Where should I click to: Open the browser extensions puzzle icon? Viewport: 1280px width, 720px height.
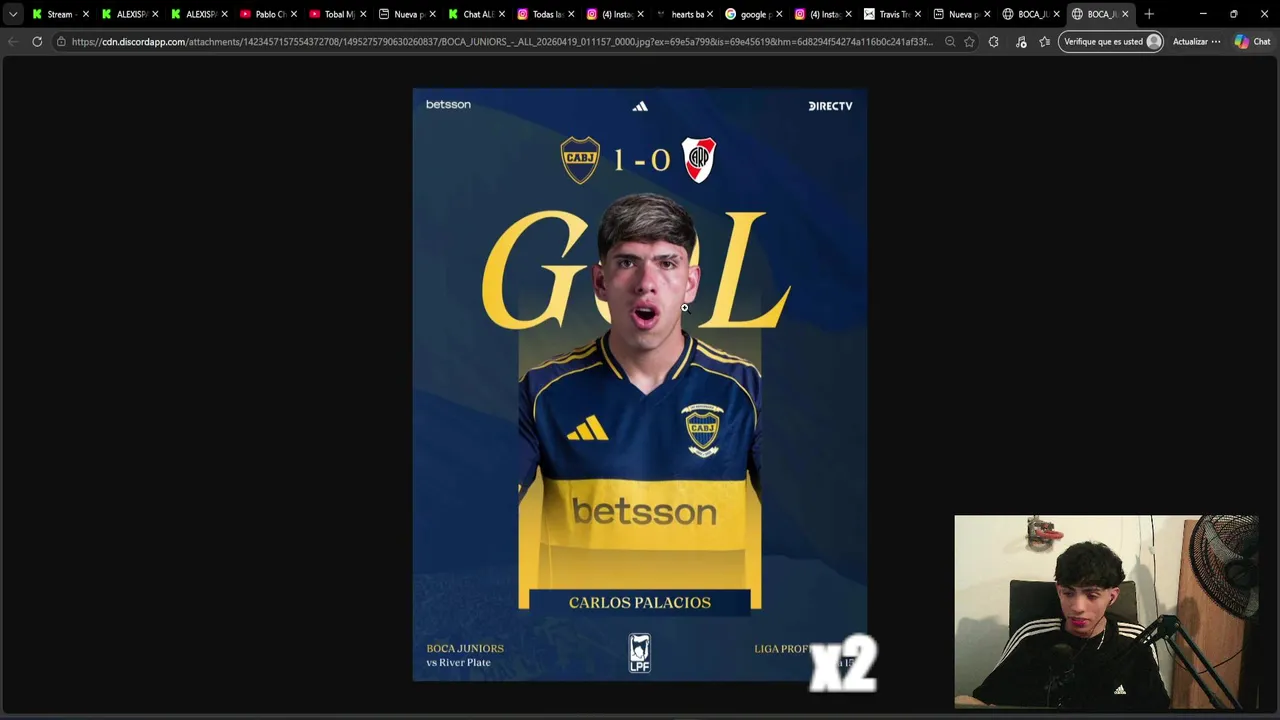point(993,41)
